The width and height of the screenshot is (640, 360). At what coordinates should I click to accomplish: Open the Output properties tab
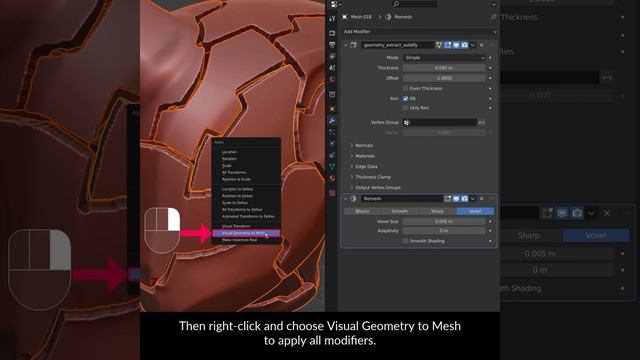(332, 45)
